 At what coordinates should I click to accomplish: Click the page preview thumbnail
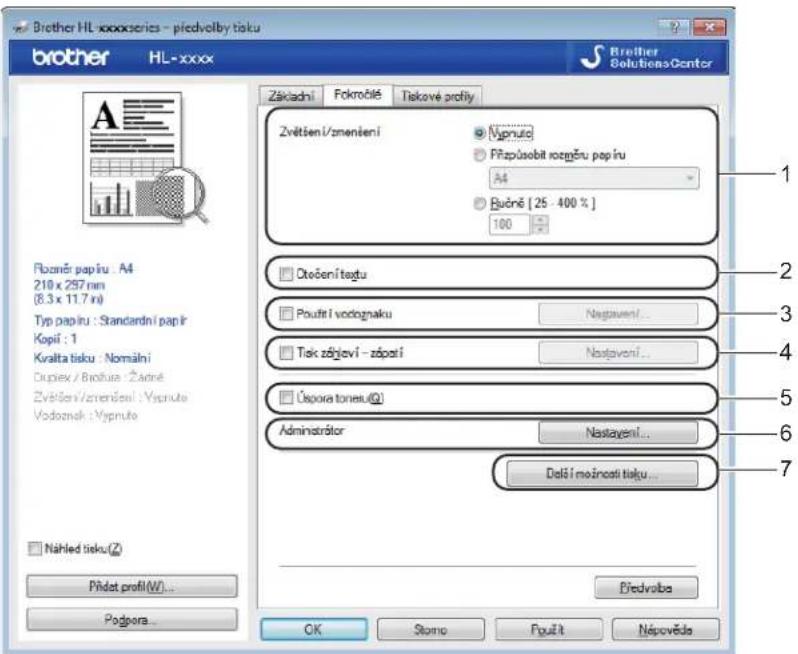145,158
